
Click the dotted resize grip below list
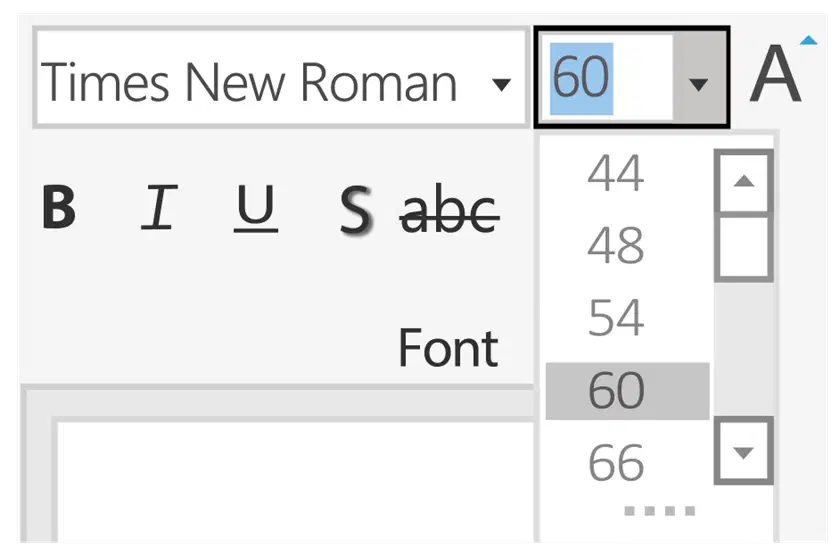(x=659, y=511)
